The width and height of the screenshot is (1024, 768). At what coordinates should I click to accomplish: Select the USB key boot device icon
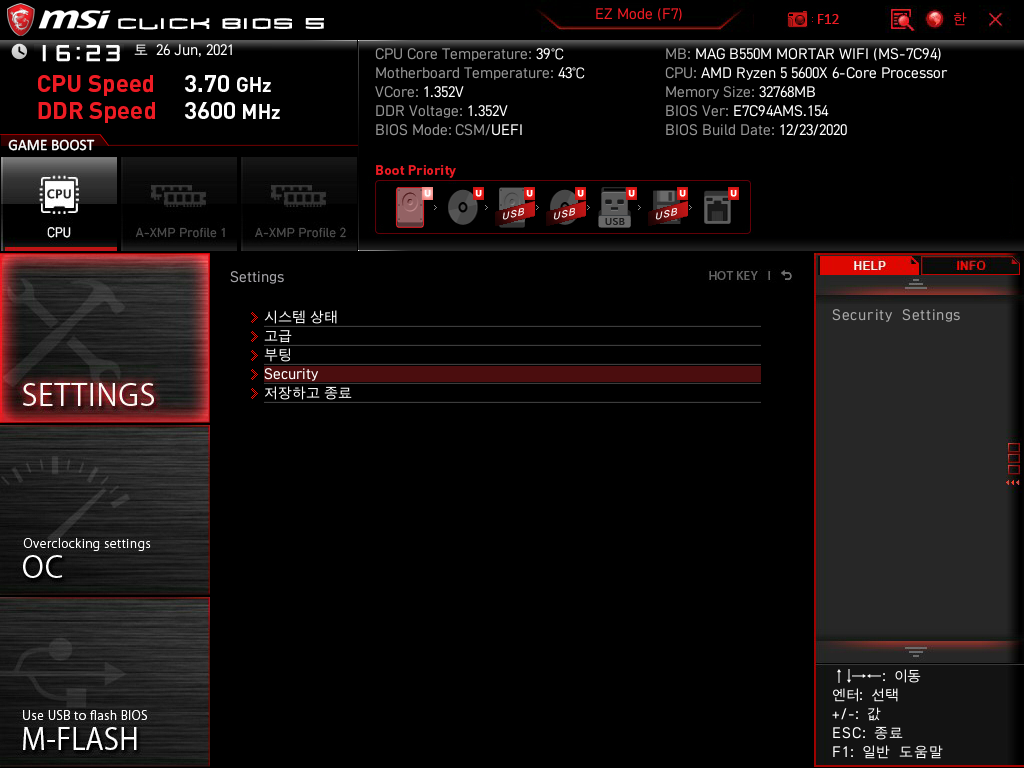tap(616, 207)
